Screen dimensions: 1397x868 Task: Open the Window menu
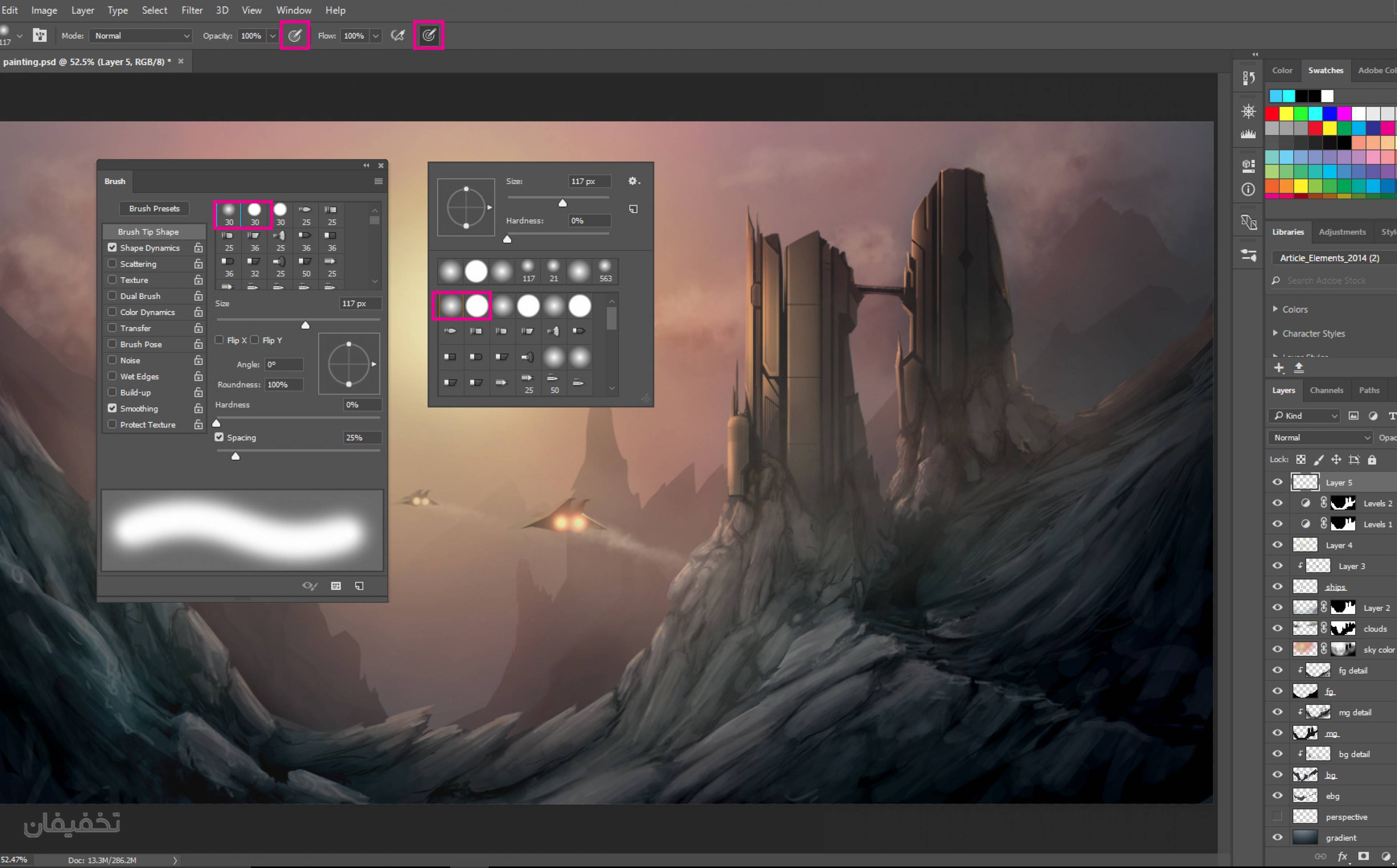pos(294,10)
